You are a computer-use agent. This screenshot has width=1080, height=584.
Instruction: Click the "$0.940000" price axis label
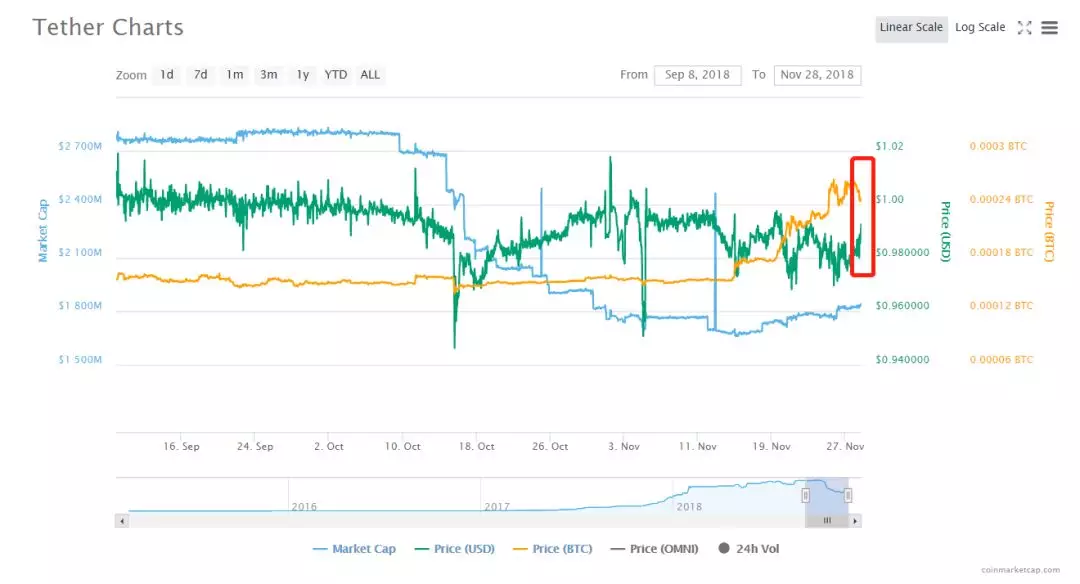(x=902, y=359)
